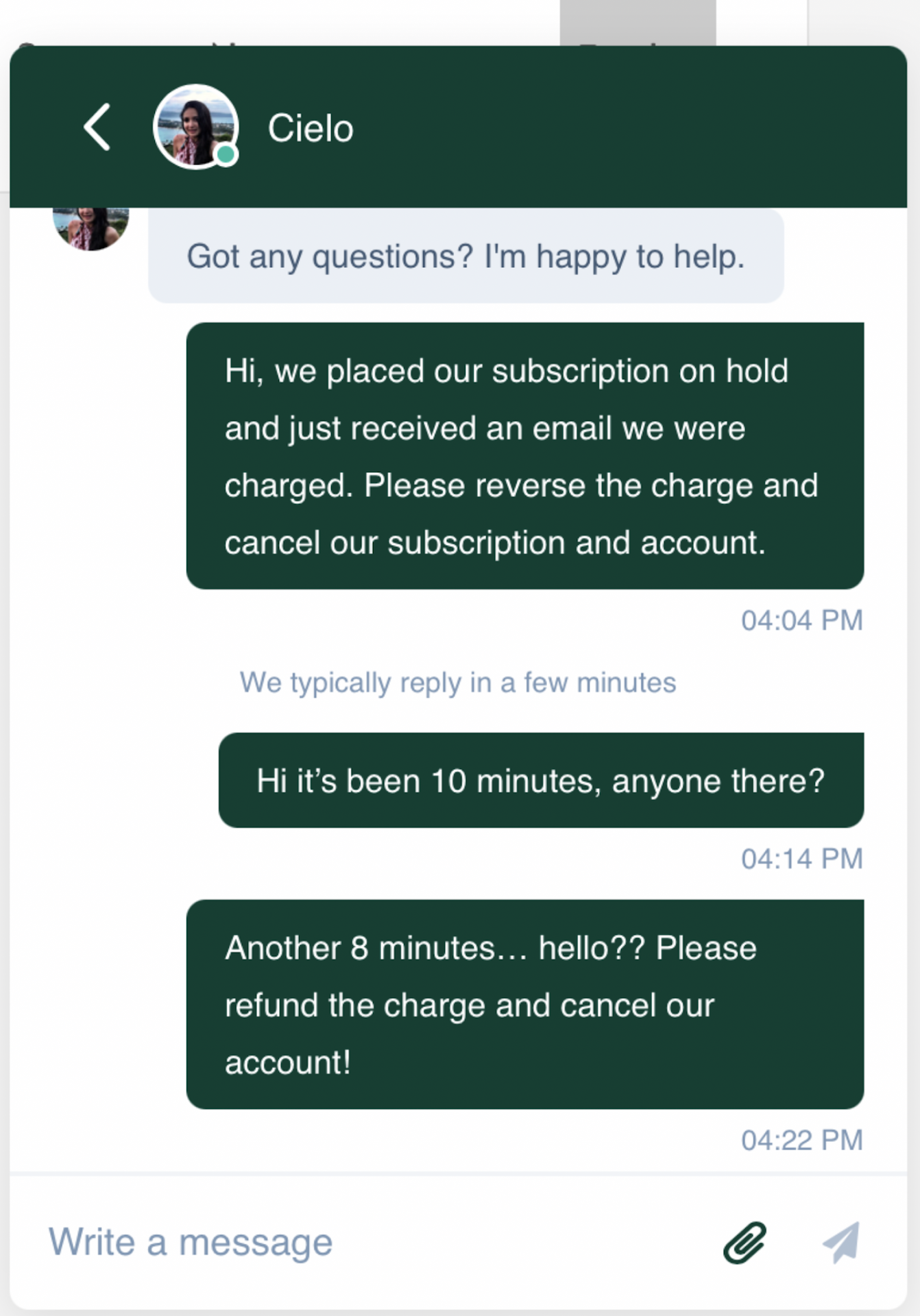This screenshot has width=920, height=1316.
Task: Click the name "Cielo" in the header
Action: (311, 128)
